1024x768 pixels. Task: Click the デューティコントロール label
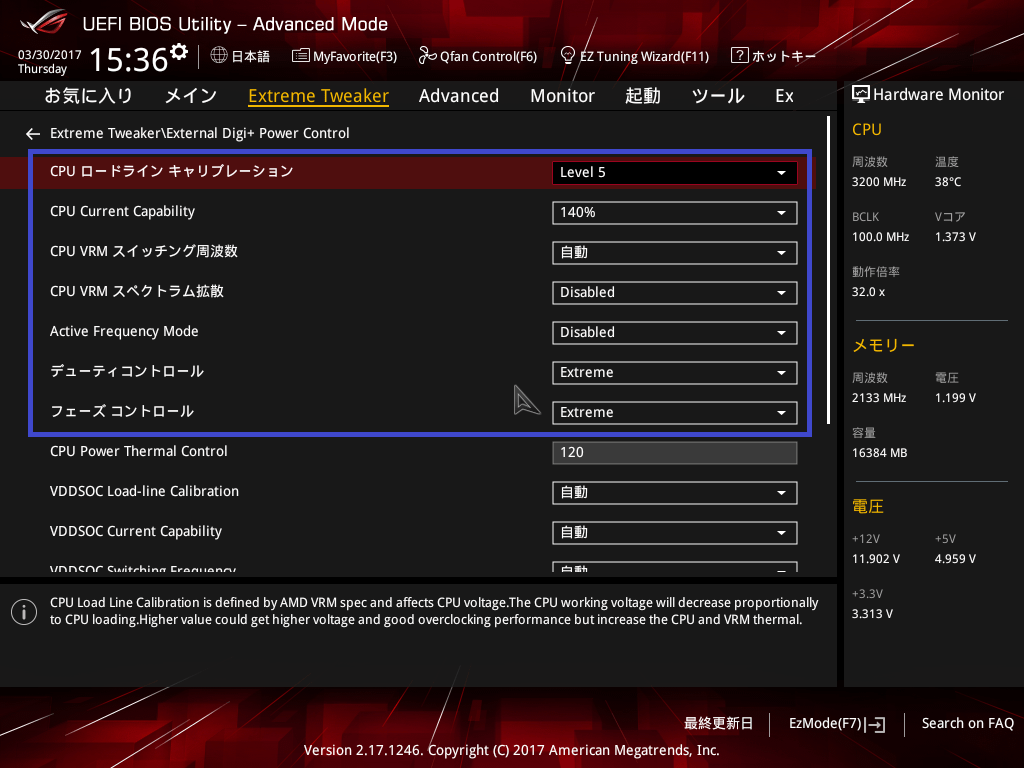(127, 372)
